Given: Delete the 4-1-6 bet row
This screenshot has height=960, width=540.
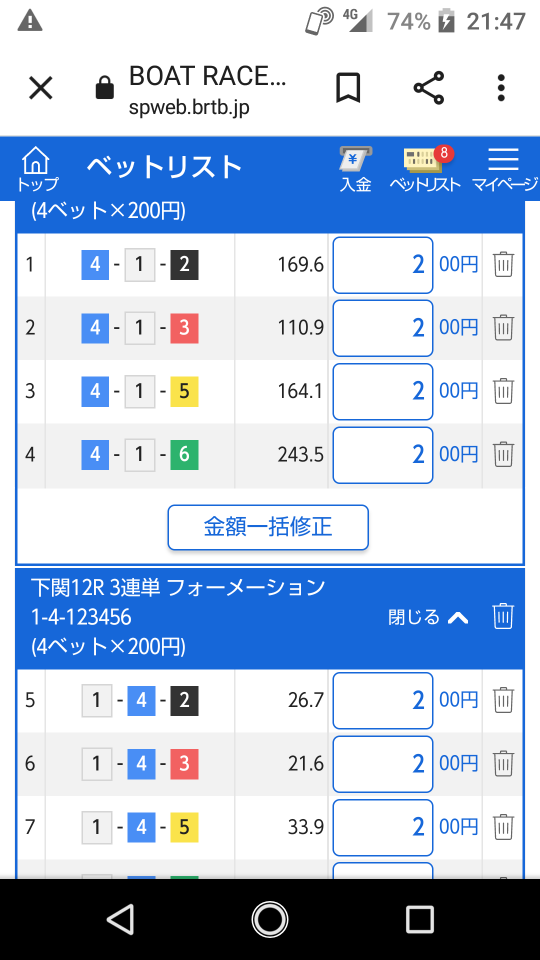Looking at the screenshot, I should (x=503, y=454).
